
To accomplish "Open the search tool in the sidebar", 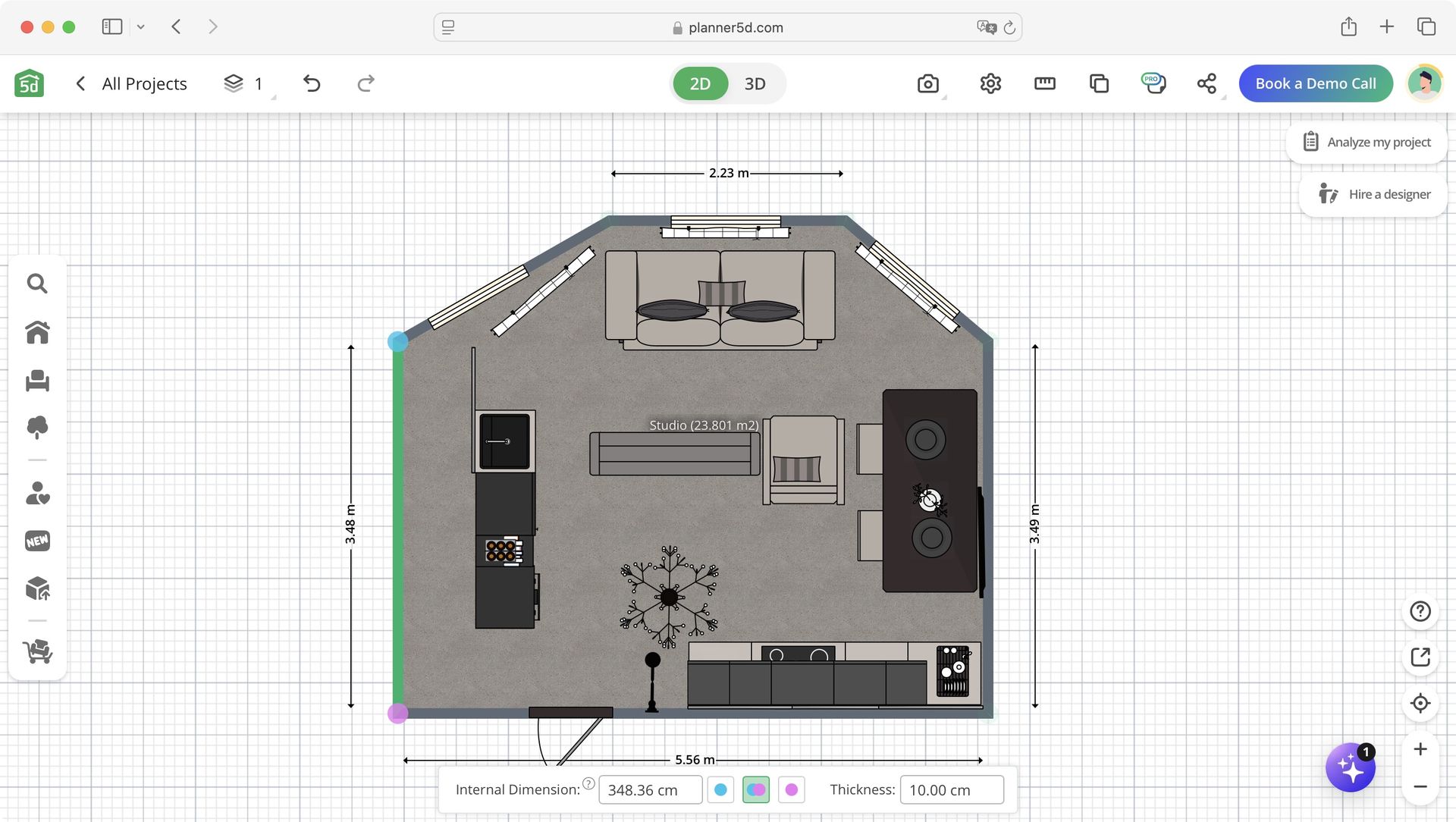I will point(37,283).
